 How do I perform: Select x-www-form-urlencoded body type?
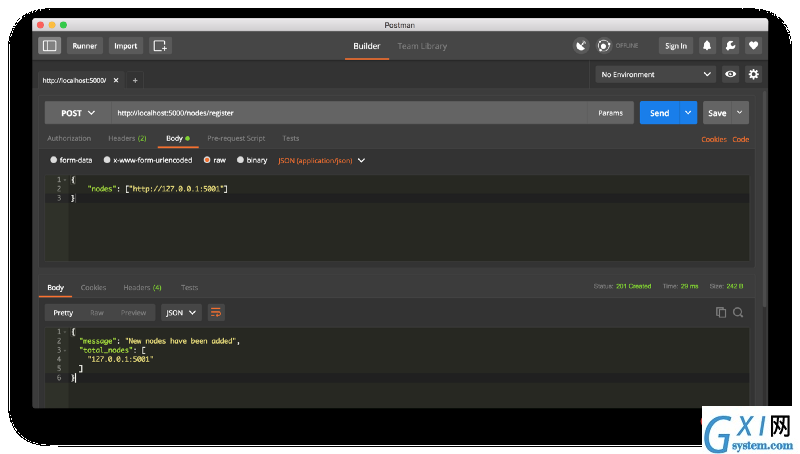coord(147,160)
